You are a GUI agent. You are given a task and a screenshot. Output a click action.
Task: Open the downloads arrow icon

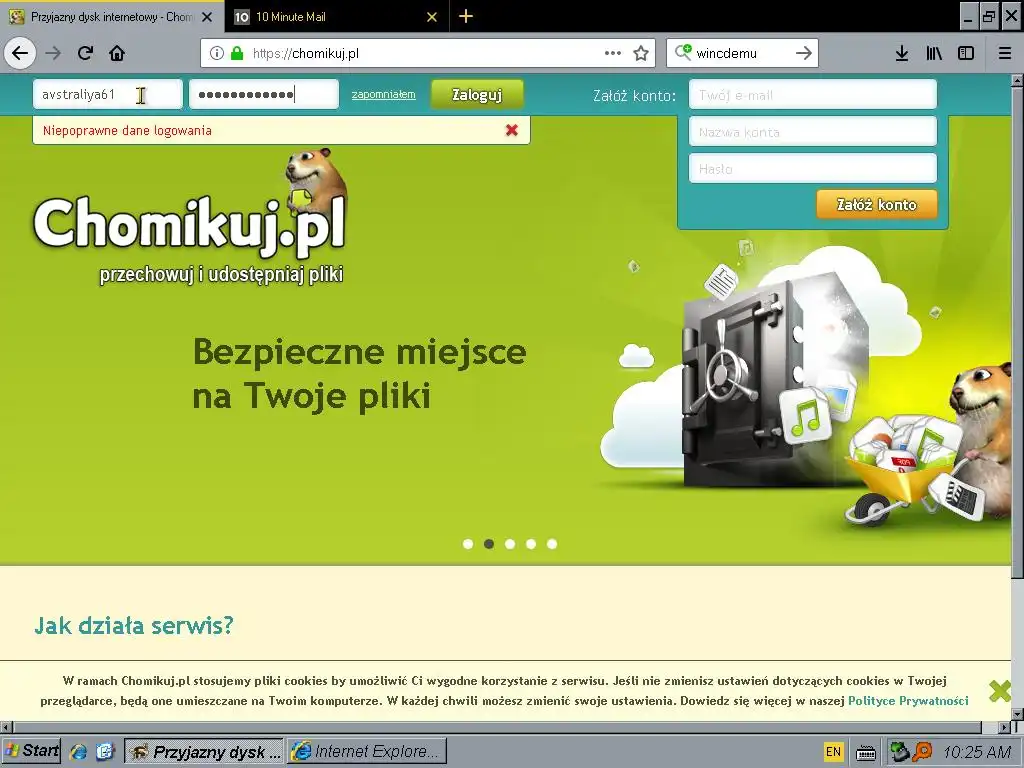tap(902, 53)
